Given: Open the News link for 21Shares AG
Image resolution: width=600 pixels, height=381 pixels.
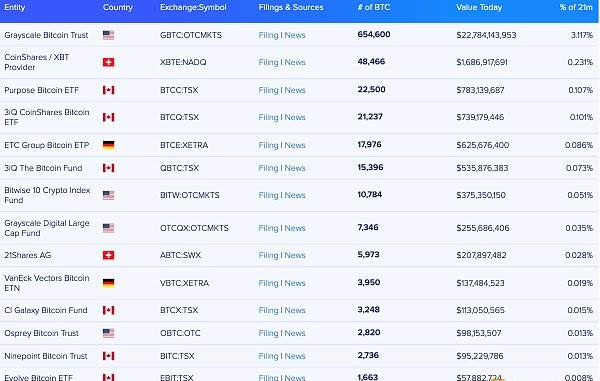Looking at the screenshot, I should (x=295, y=256).
